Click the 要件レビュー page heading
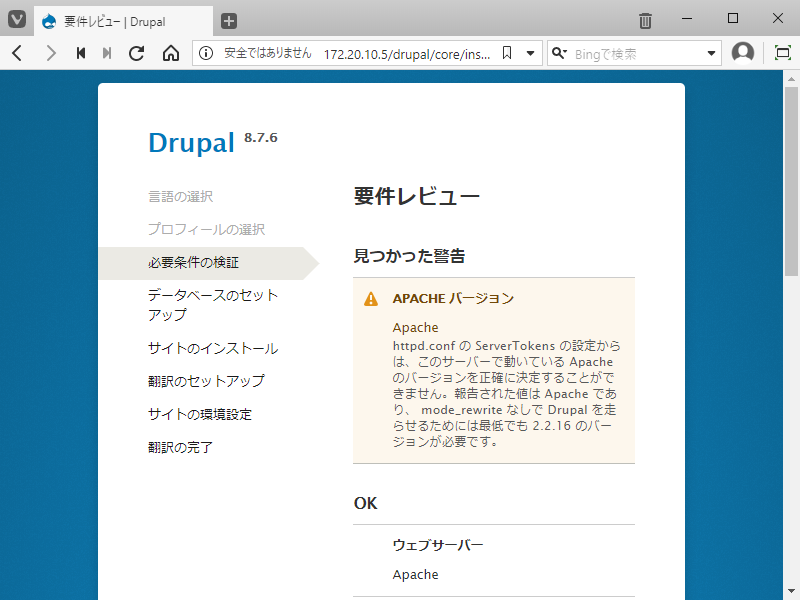Viewport: 800px width, 600px height. point(417,196)
